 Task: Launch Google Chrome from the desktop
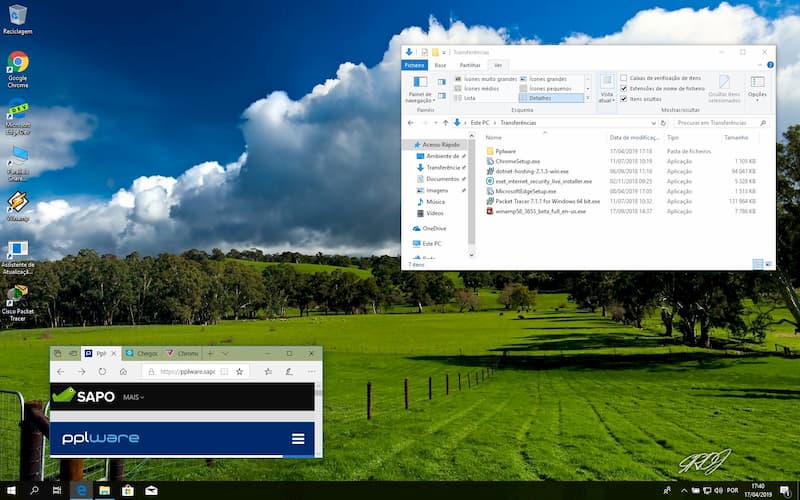click(18, 69)
